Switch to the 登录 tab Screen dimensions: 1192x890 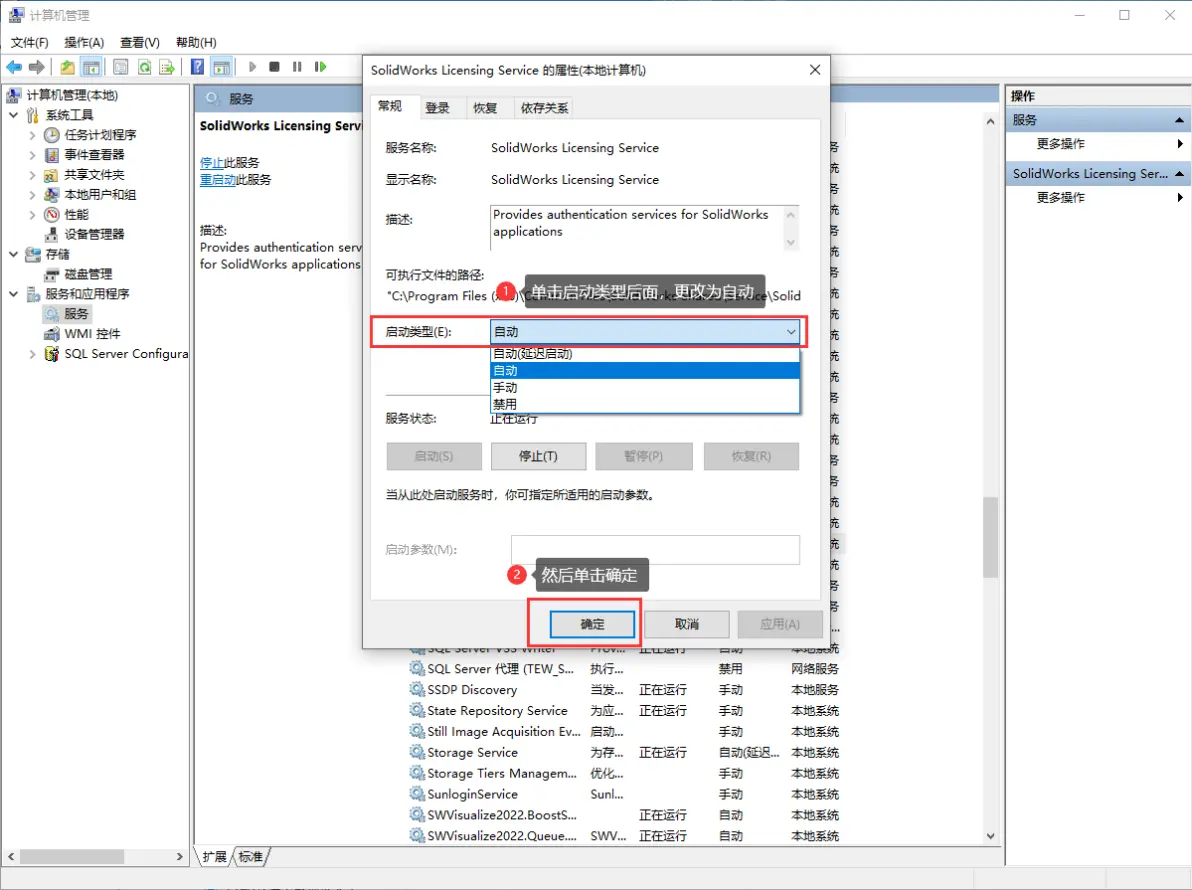coord(437,108)
